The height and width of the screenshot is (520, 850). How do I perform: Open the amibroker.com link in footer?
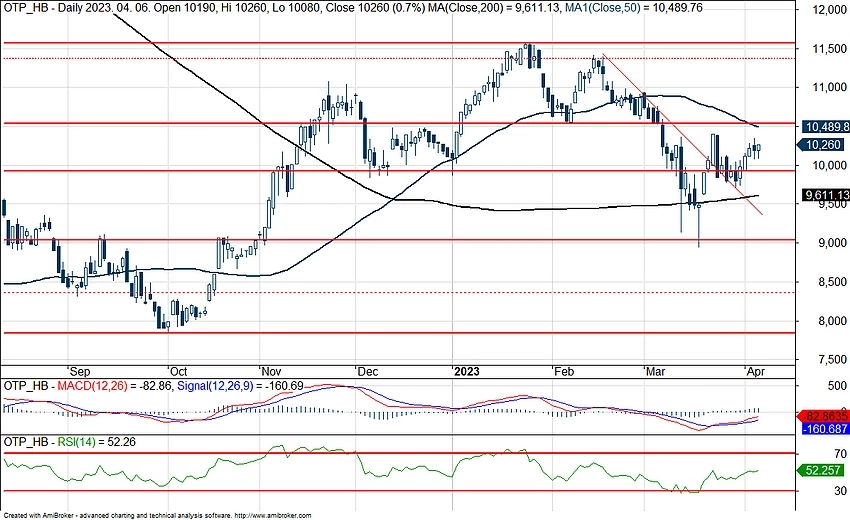(274, 515)
